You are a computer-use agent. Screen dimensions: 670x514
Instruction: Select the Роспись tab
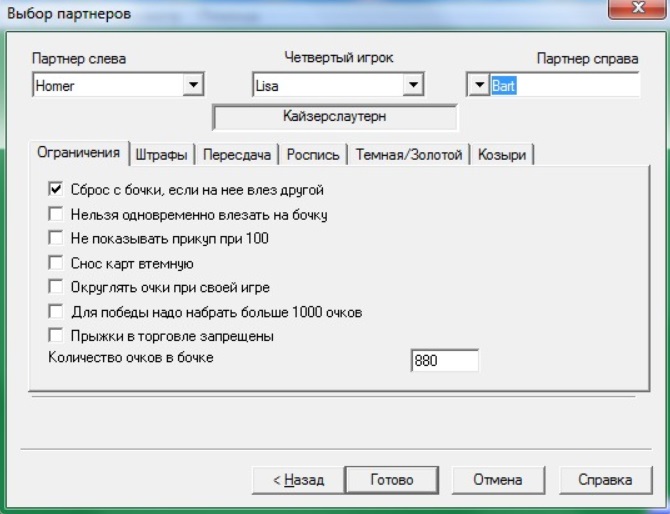(314, 155)
